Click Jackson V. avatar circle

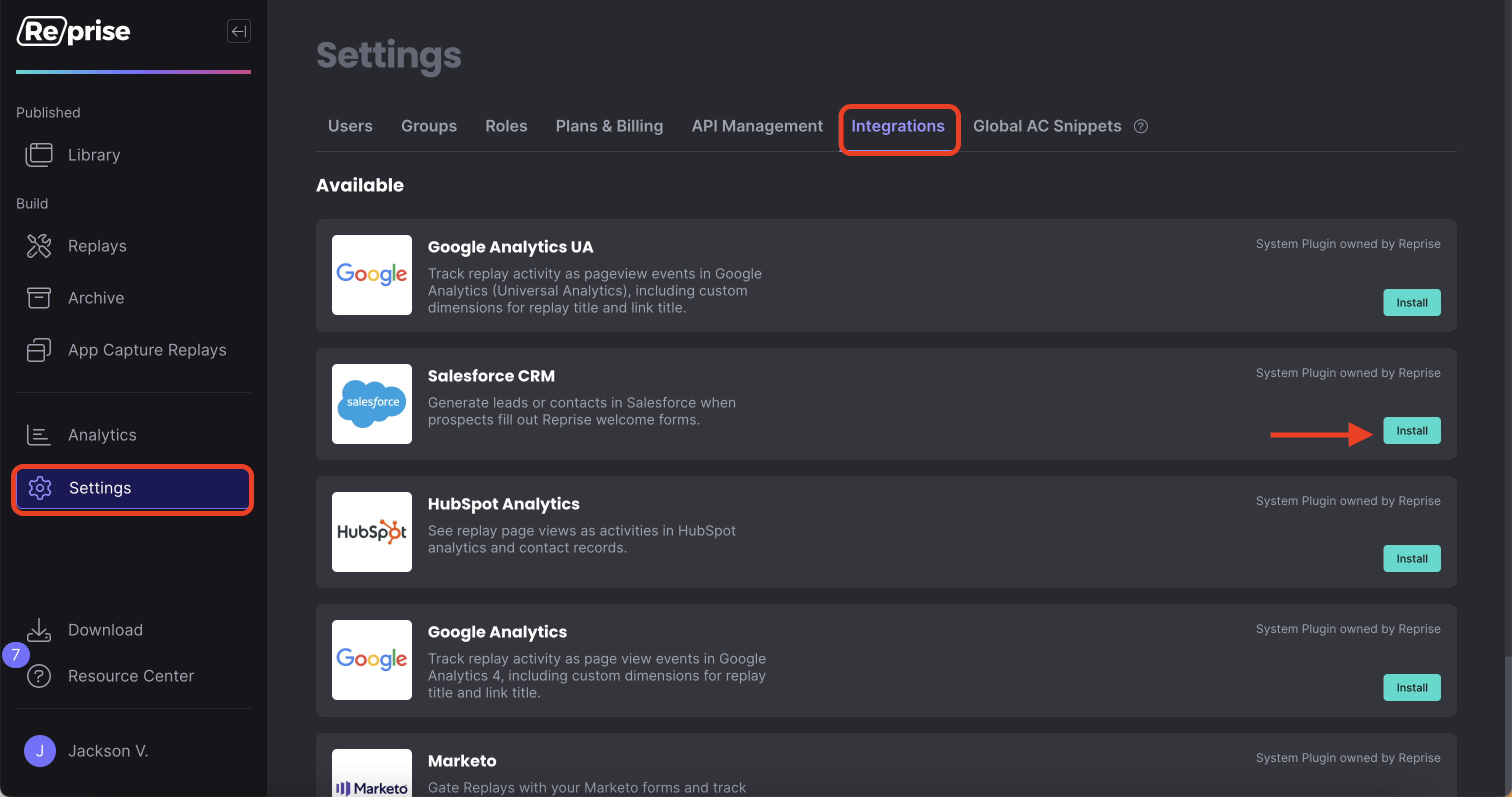[40, 750]
